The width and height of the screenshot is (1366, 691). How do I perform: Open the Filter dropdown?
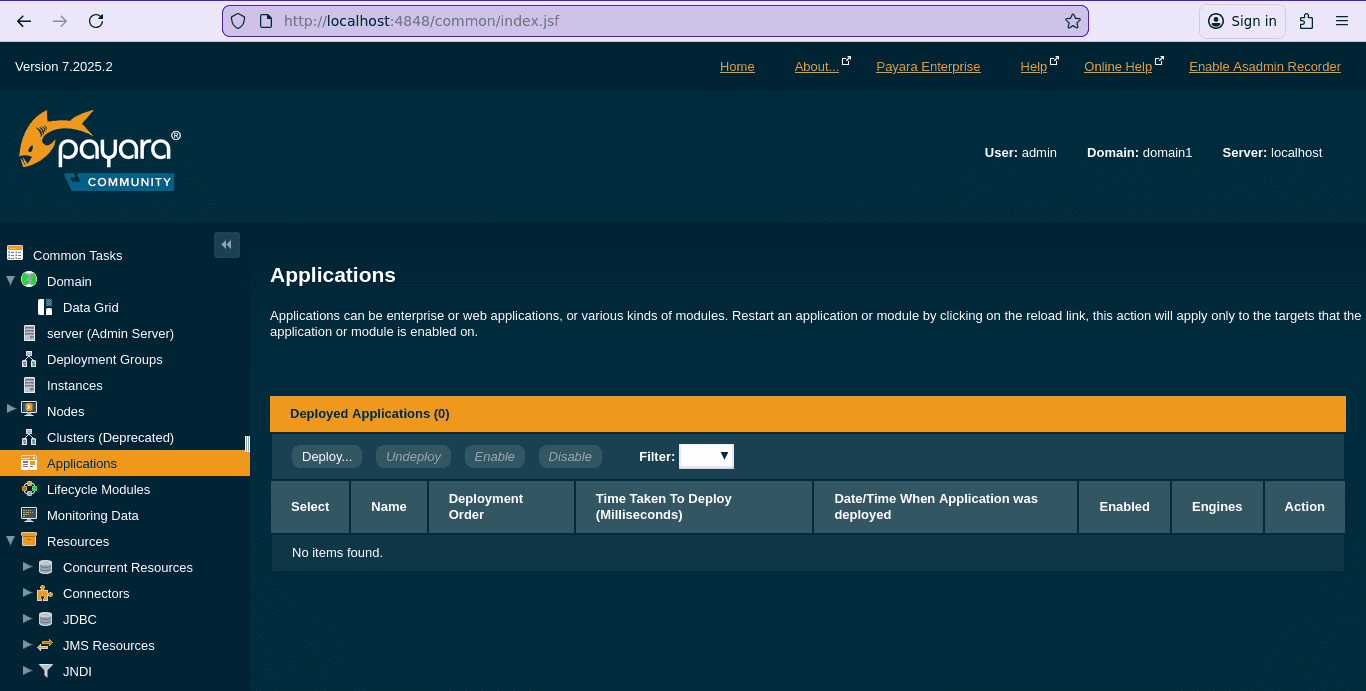pos(706,456)
